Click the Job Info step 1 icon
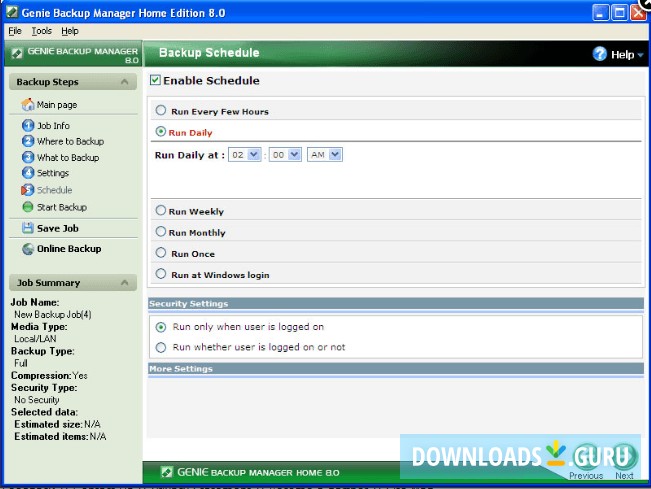The height and width of the screenshot is (489, 651). [x=27, y=125]
